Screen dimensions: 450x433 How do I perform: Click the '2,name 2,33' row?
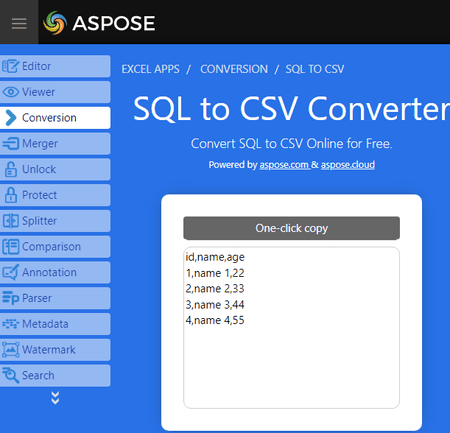coord(215,288)
